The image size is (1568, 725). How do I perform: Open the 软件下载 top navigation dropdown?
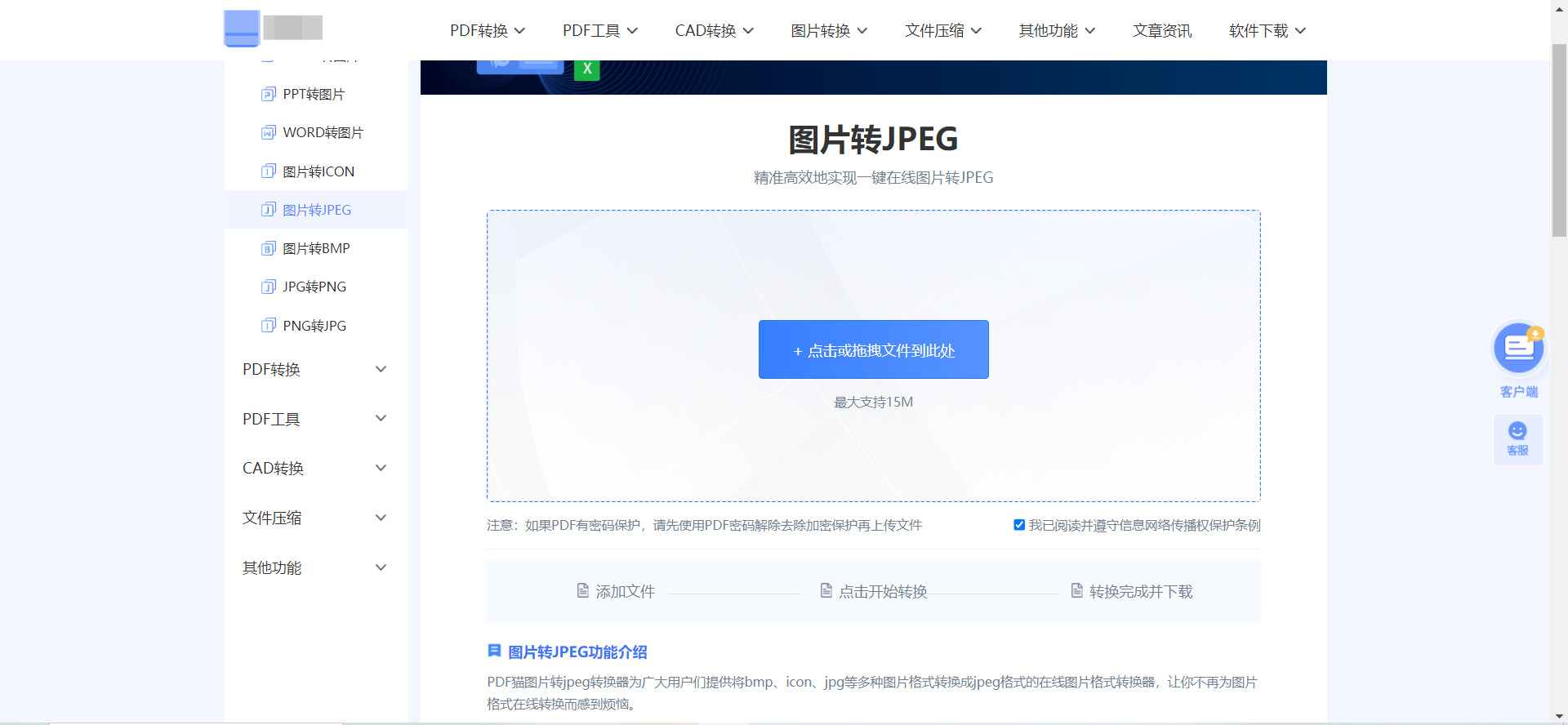tap(1267, 30)
